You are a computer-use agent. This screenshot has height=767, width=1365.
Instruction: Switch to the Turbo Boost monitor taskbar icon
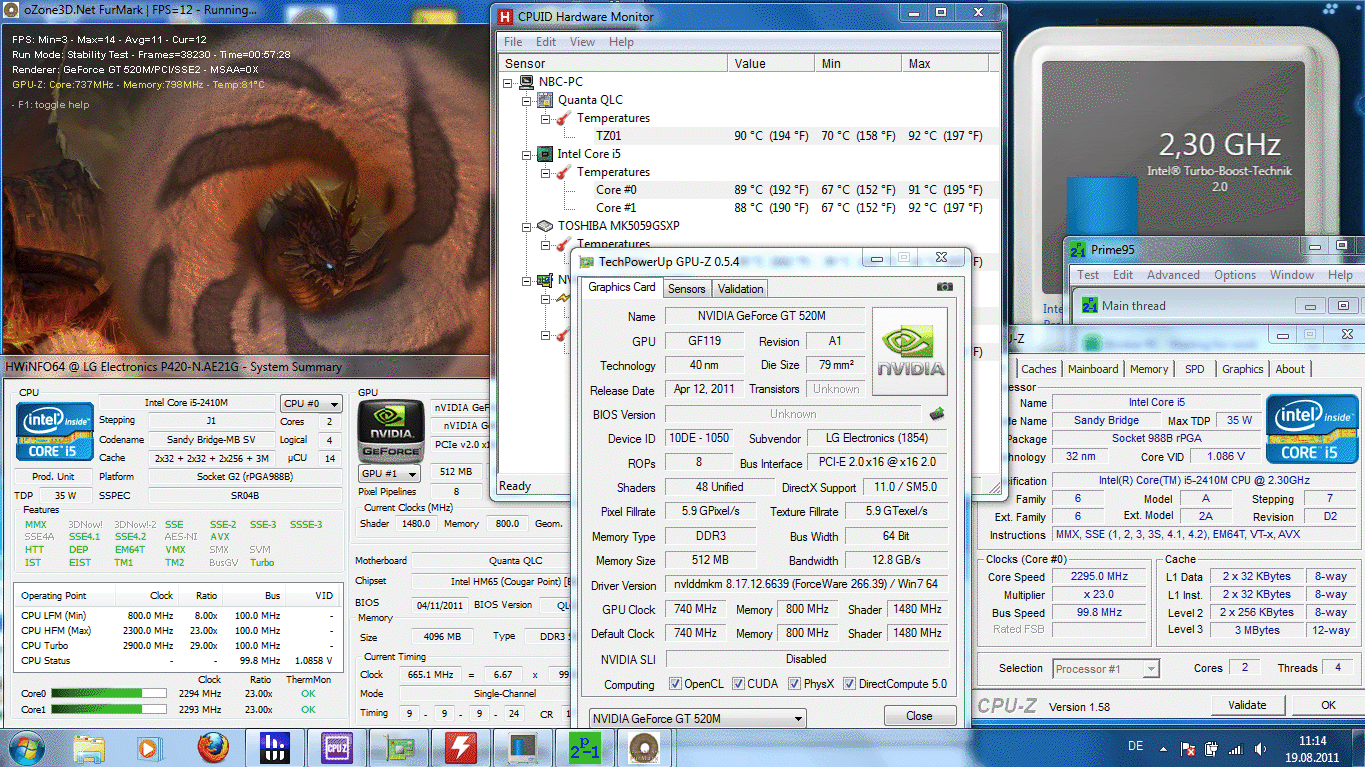[521, 747]
